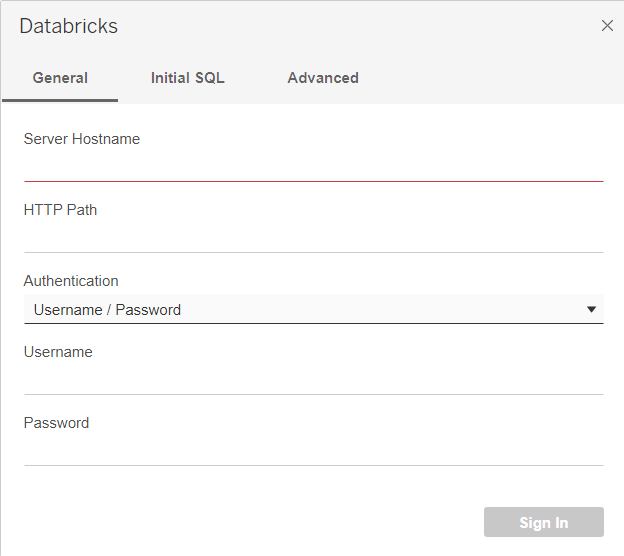
Task: Open the Initial SQL tab
Action: (187, 78)
